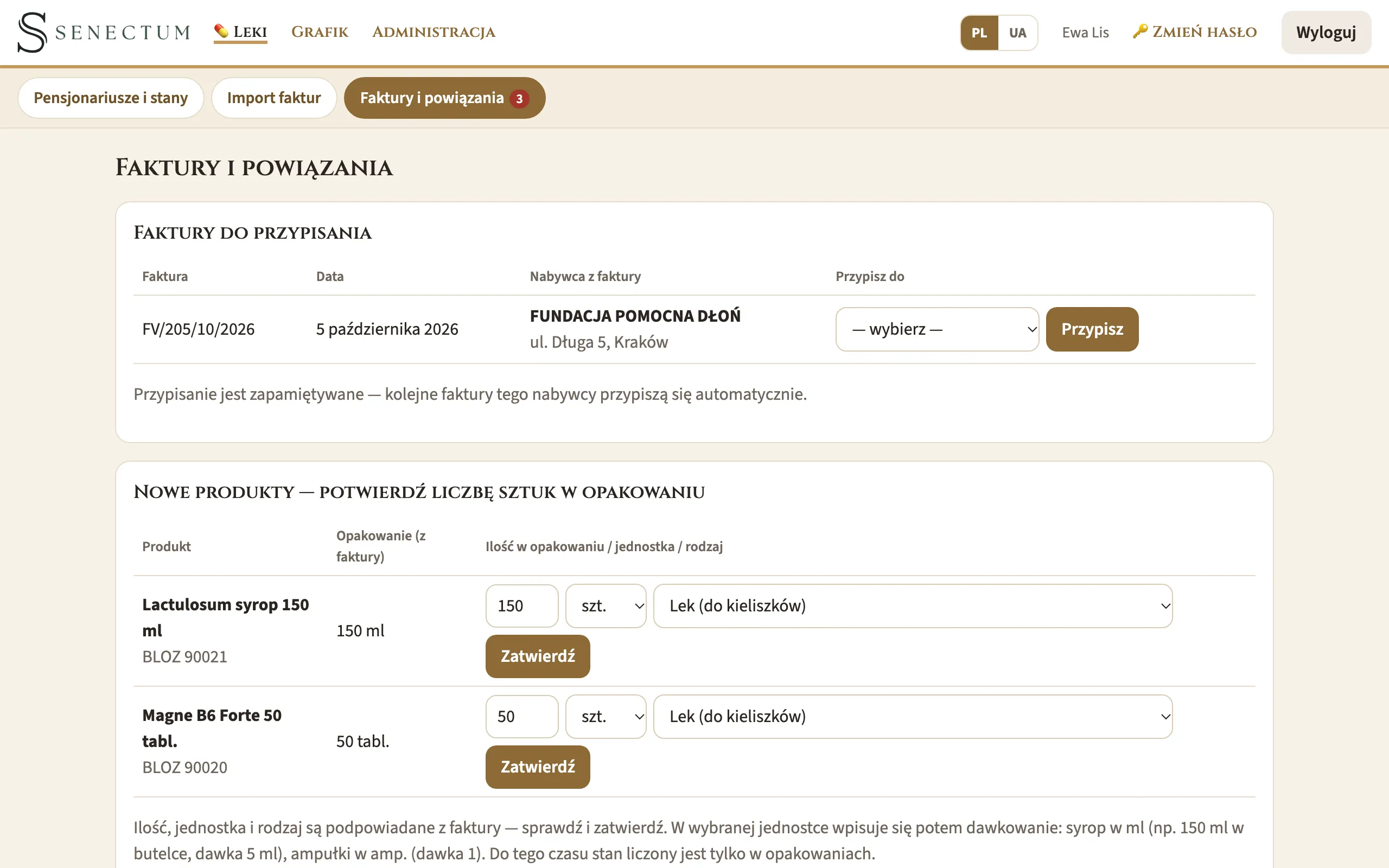This screenshot has width=1389, height=868.
Task: Click the date 5 października 2026
Action: pos(387,329)
